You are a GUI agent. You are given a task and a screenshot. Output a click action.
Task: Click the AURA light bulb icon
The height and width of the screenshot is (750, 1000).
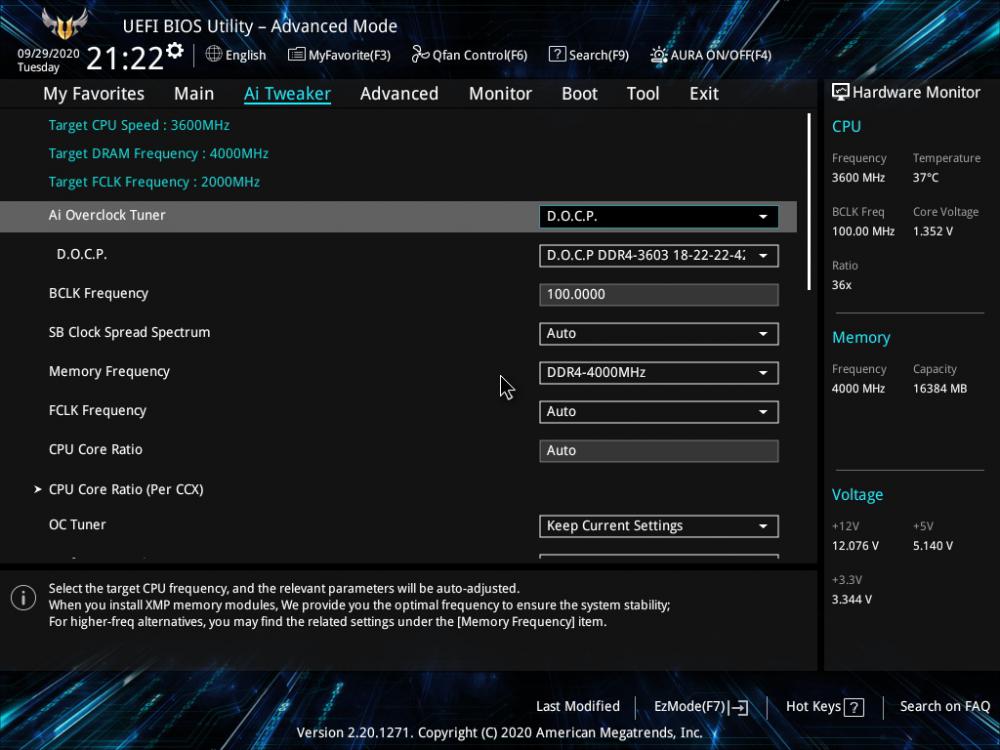point(659,55)
